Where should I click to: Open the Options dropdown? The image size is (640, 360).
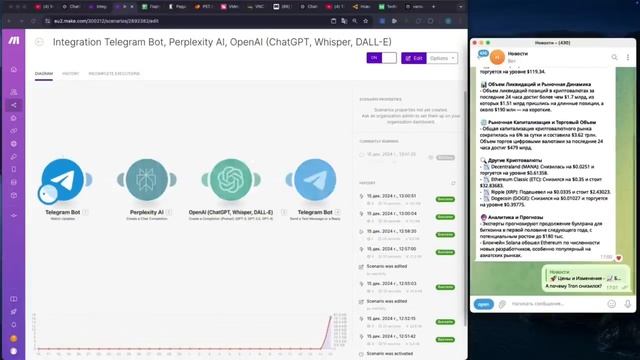click(442, 58)
